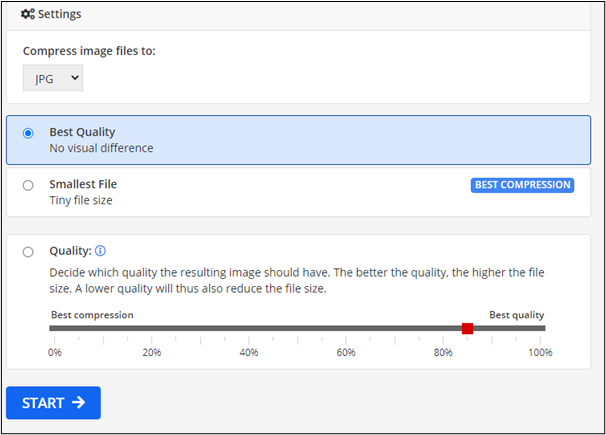Choose the Smallest File radio option
Viewport: 606px width, 435px height.
coord(28,185)
